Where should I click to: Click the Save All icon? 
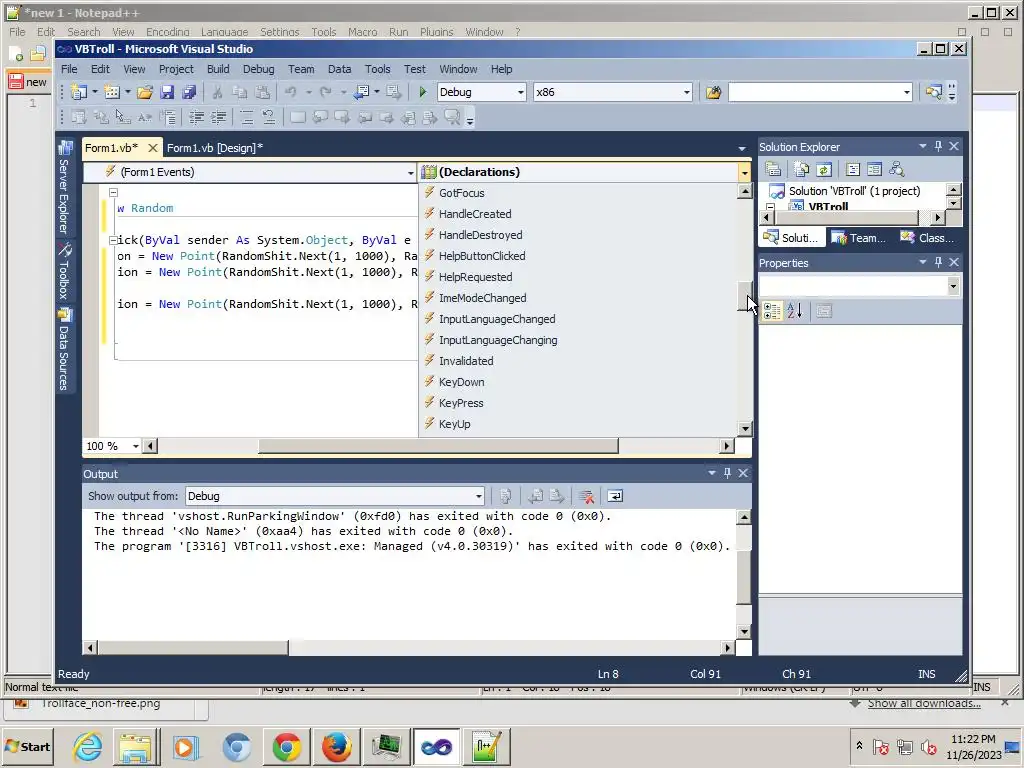pyautogui.click(x=189, y=92)
